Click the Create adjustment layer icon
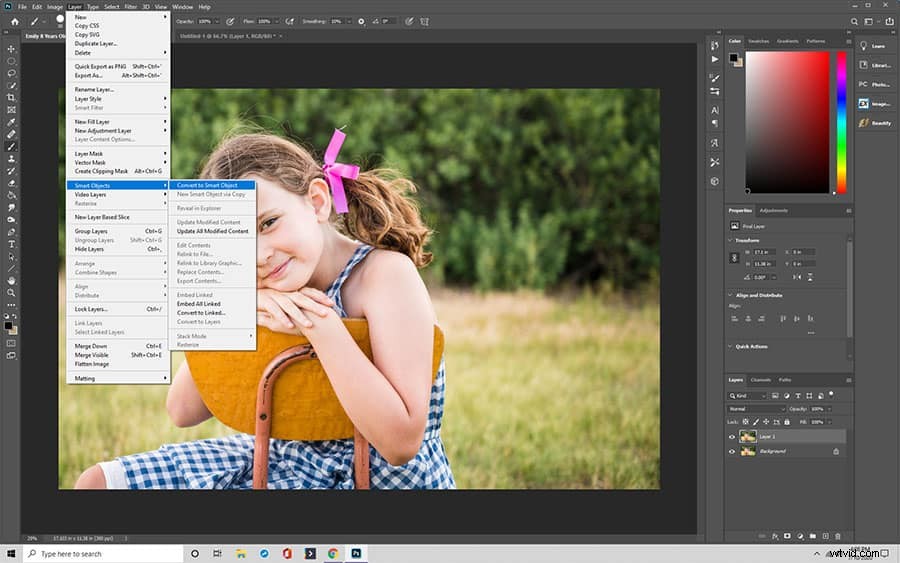The width and height of the screenshot is (900, 563). point(800,536)
